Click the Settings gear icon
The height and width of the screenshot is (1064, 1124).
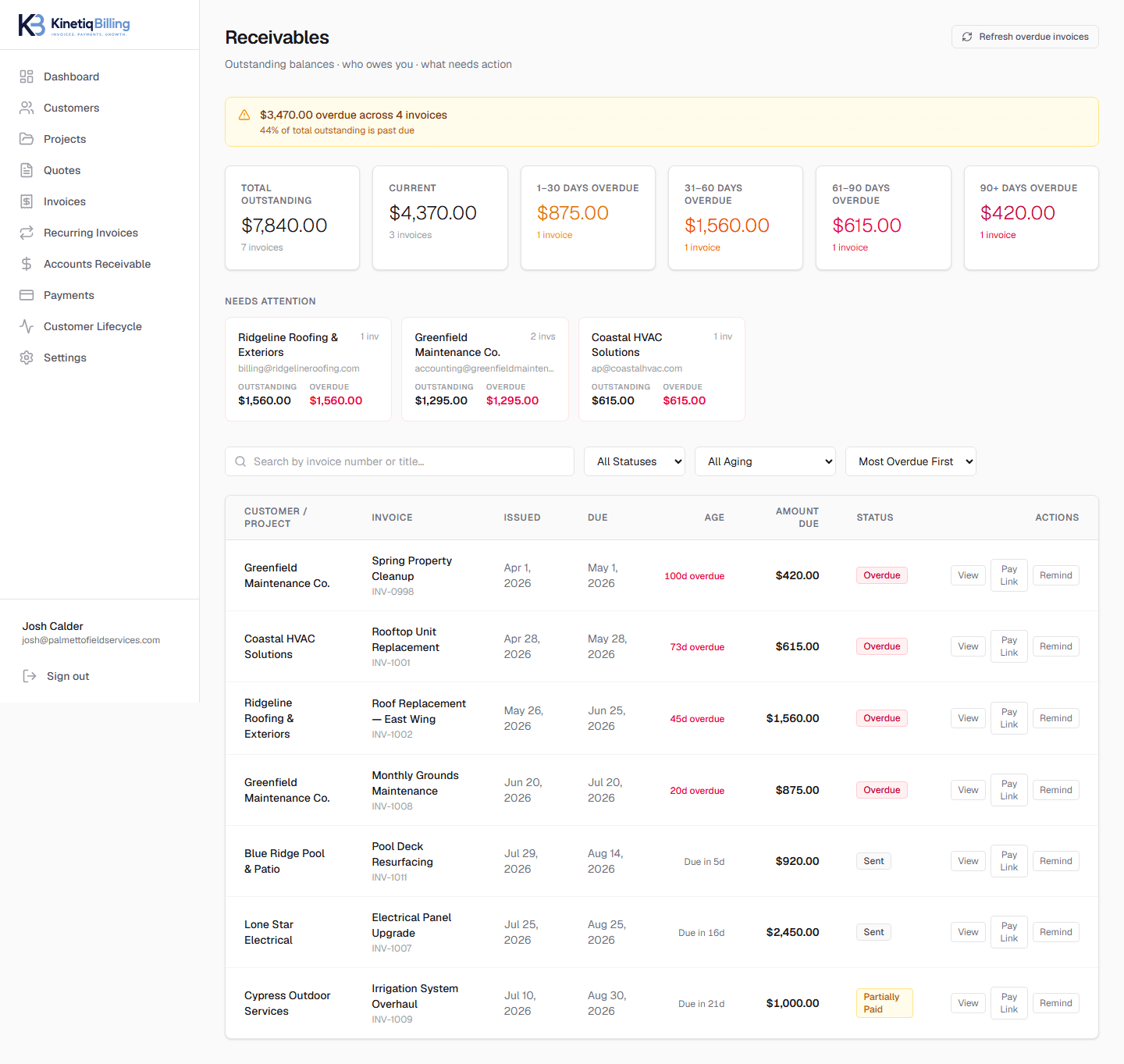[x=27, y=358]
